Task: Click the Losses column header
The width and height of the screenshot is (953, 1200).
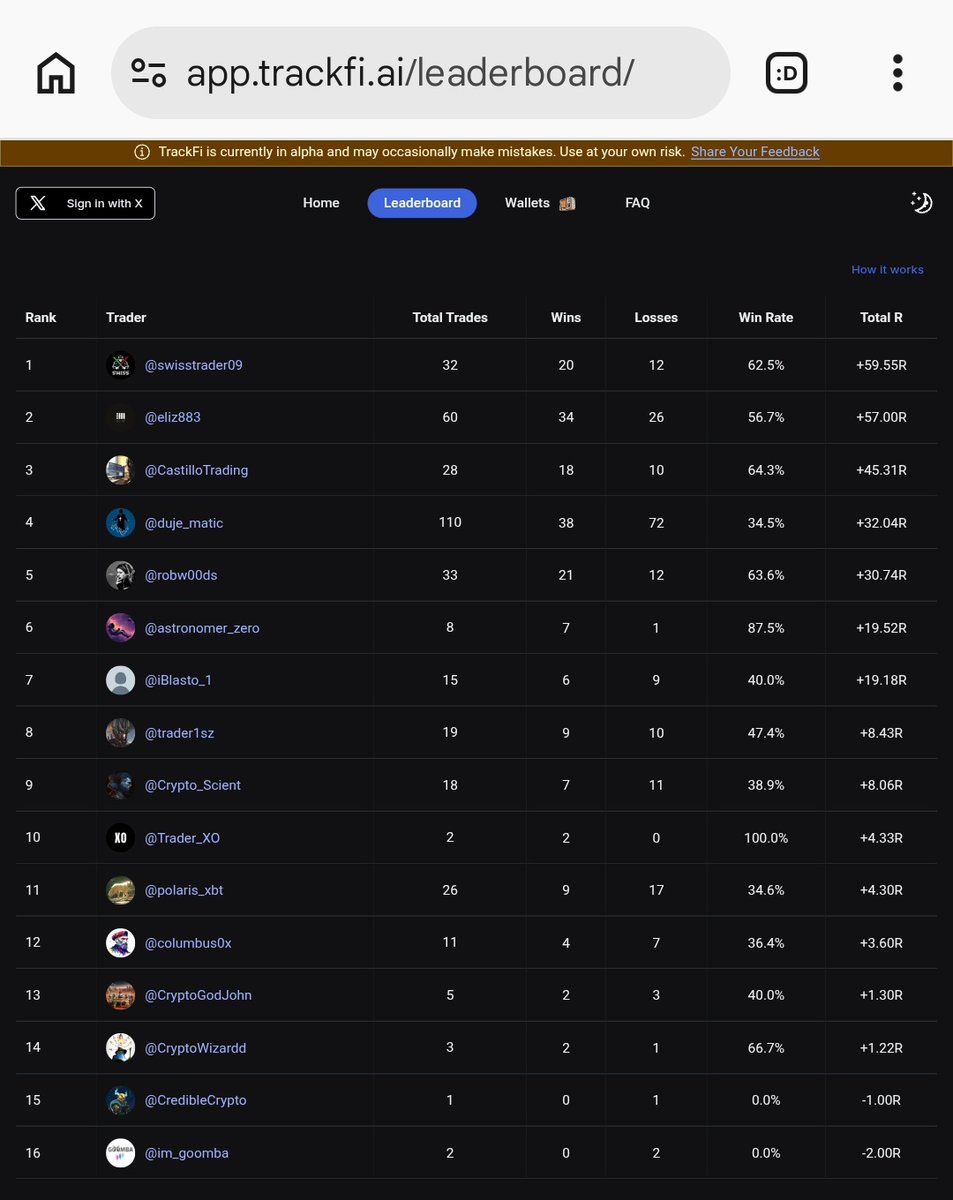Action: click(x=656, y=318)
